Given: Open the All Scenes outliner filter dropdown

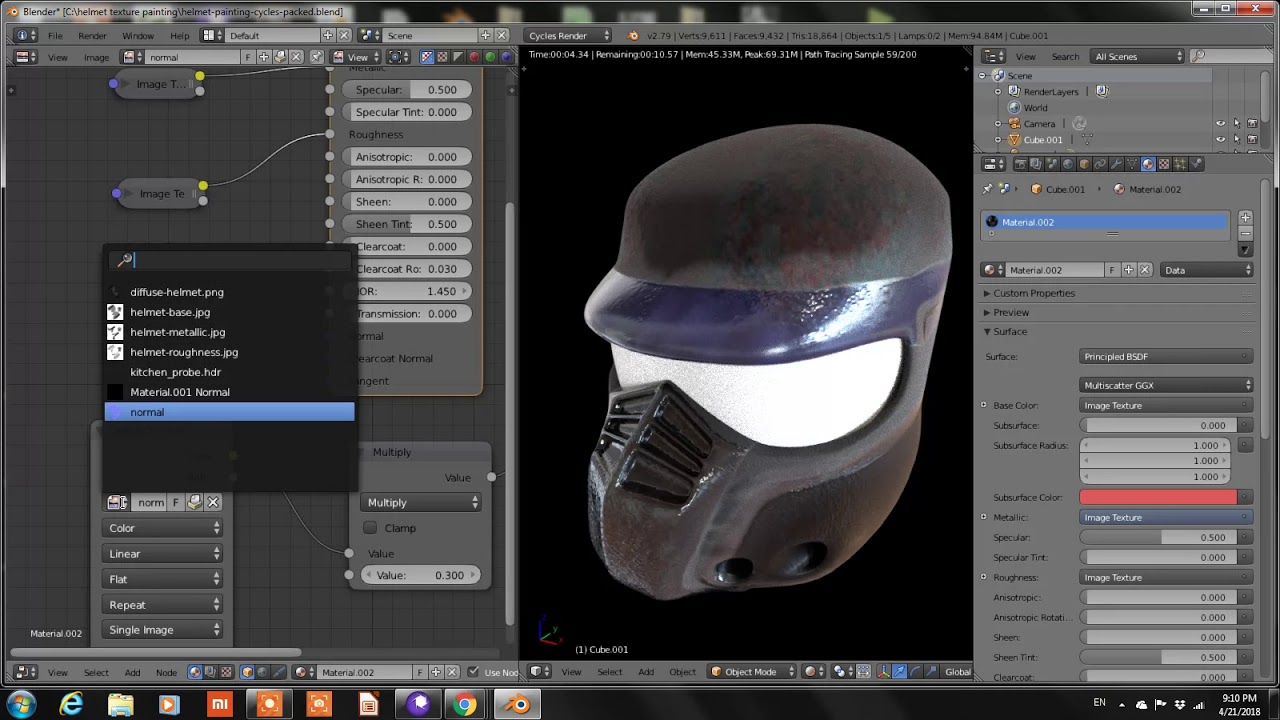Looking at the screenshot, I should [x=1137, y=56].
